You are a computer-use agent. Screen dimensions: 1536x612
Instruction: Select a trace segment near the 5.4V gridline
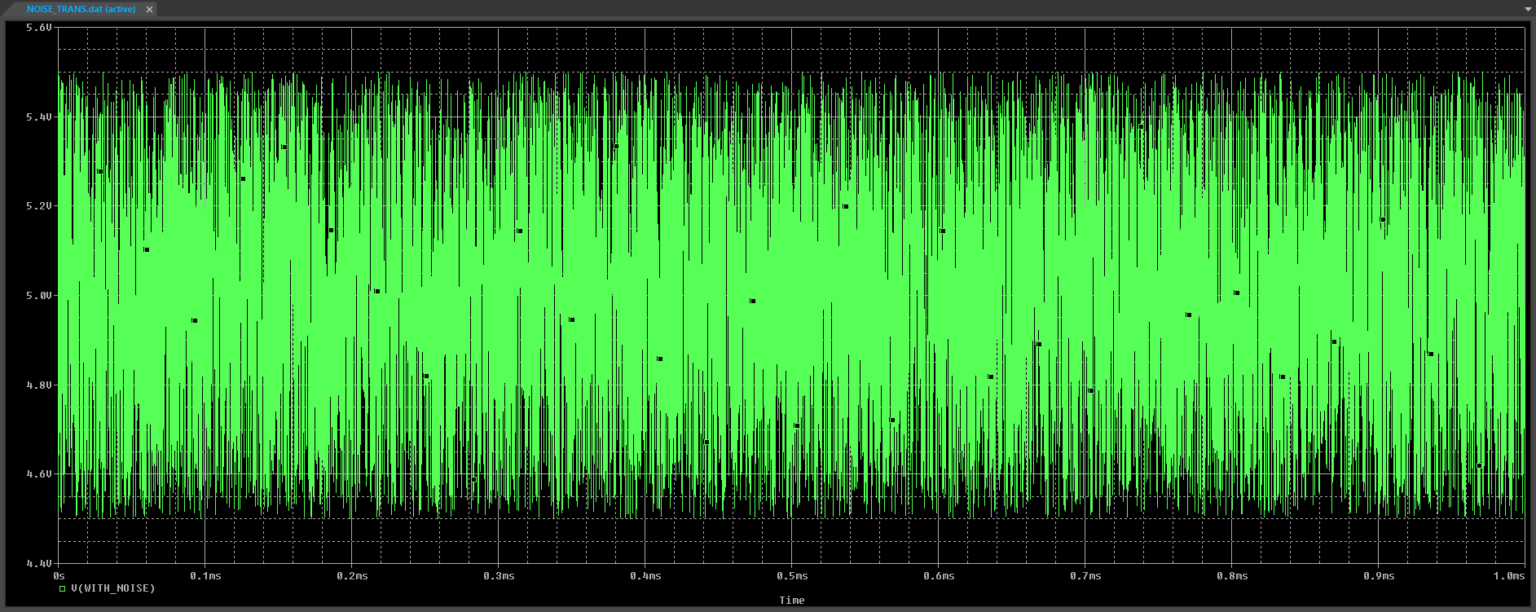pos(400,118)
